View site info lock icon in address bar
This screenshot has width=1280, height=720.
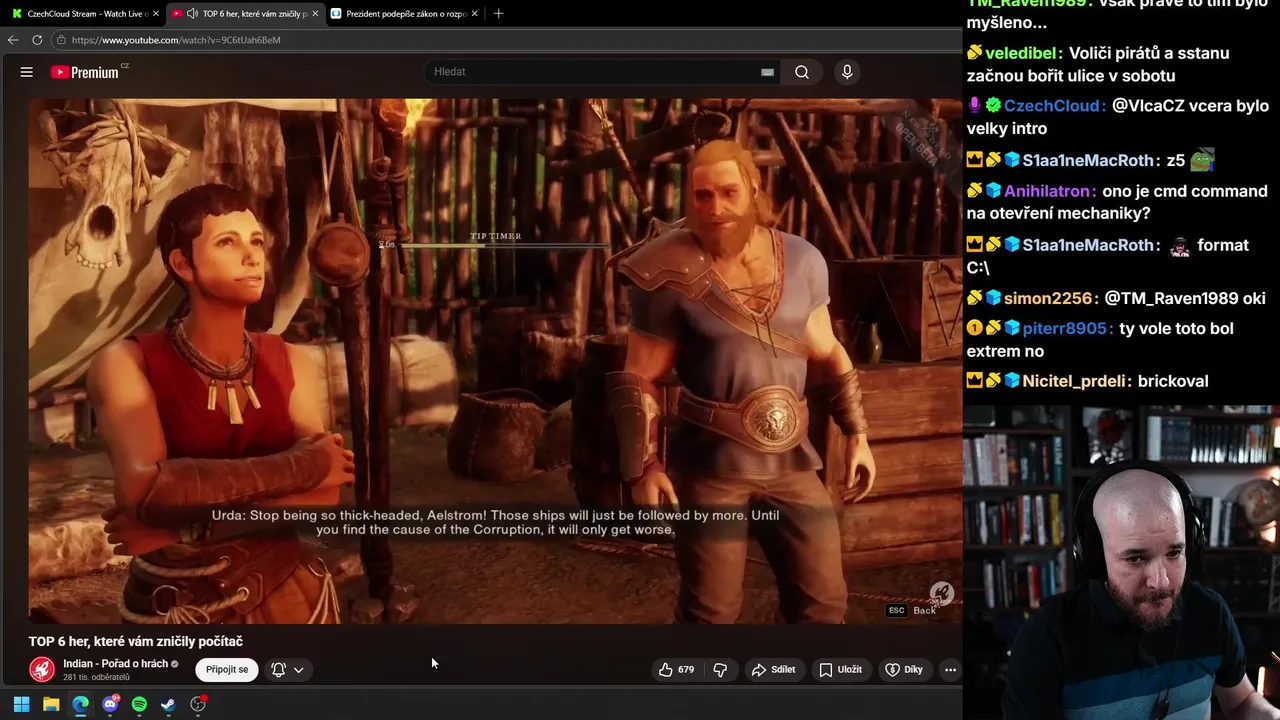[61, 40]
